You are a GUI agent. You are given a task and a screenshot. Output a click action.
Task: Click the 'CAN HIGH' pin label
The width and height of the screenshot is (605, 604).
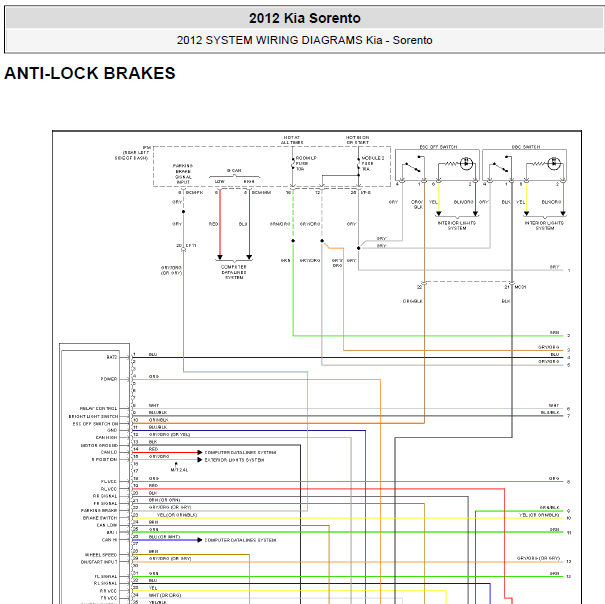pos(106,438)
